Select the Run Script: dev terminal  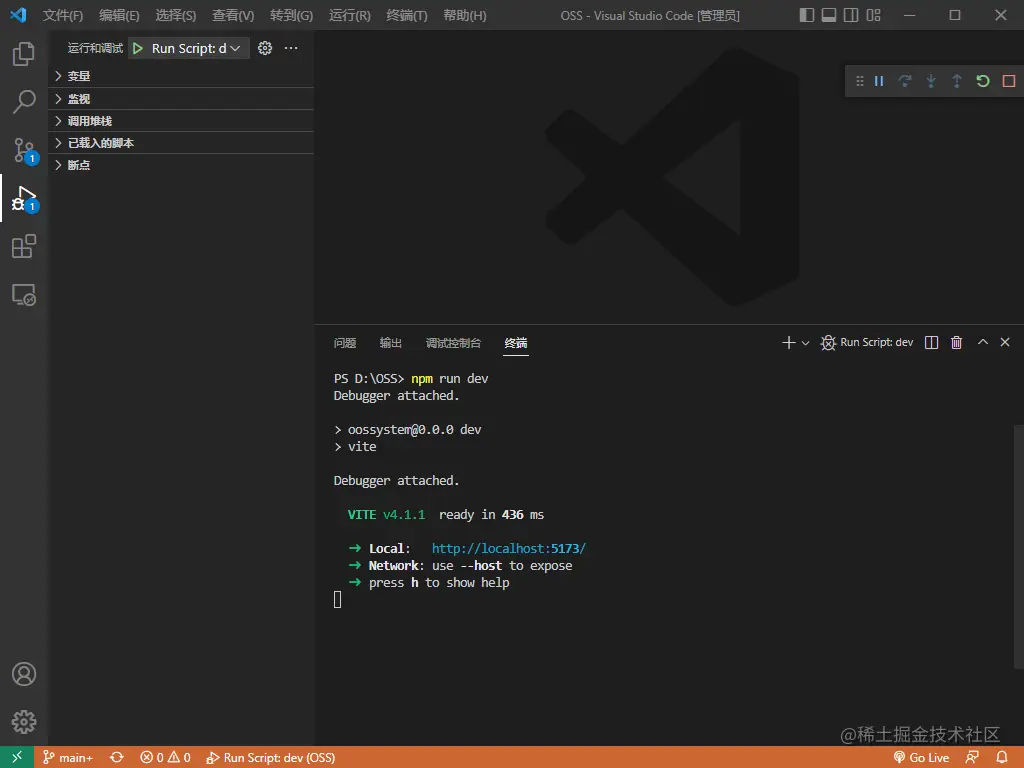click(867, 342)
